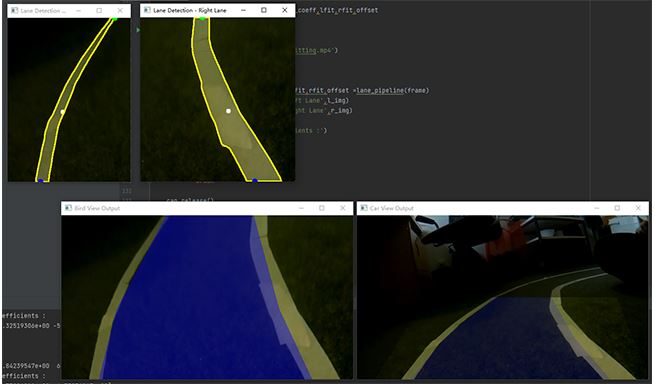
Task: Minimize the left Lane Detection window
Action: [79, 10]
